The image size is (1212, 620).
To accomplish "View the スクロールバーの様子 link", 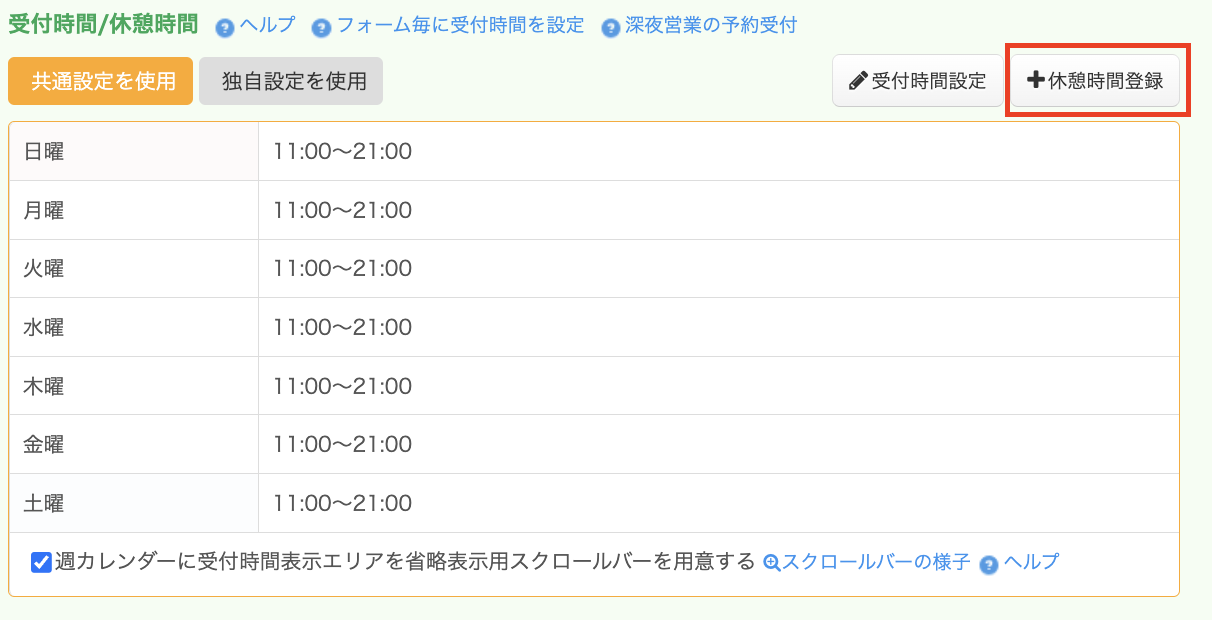I will pyautogui.click(x=876, y=562).
